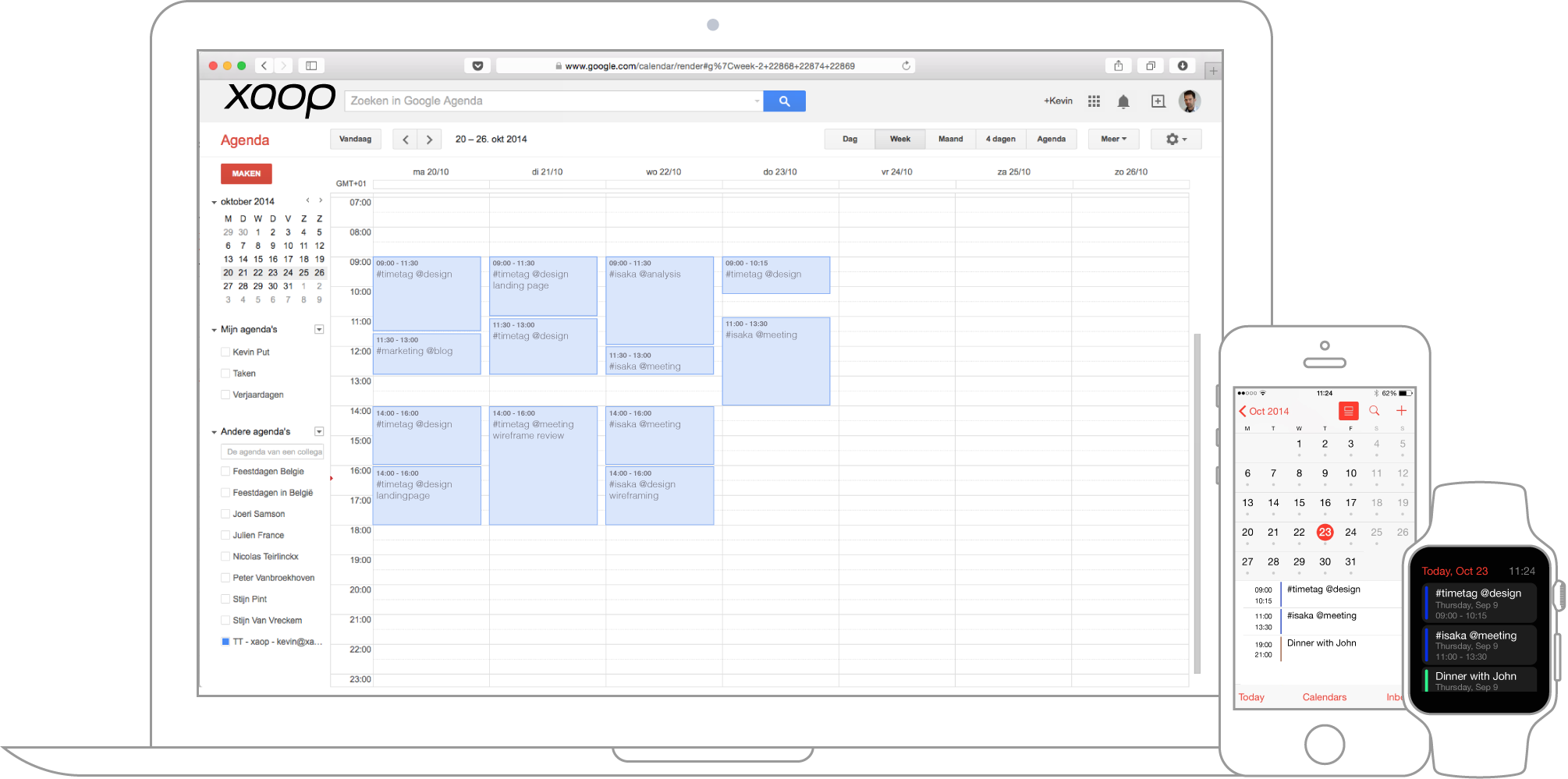Reload the page in address bar
1568x779 pixels.
coord(906,66)
